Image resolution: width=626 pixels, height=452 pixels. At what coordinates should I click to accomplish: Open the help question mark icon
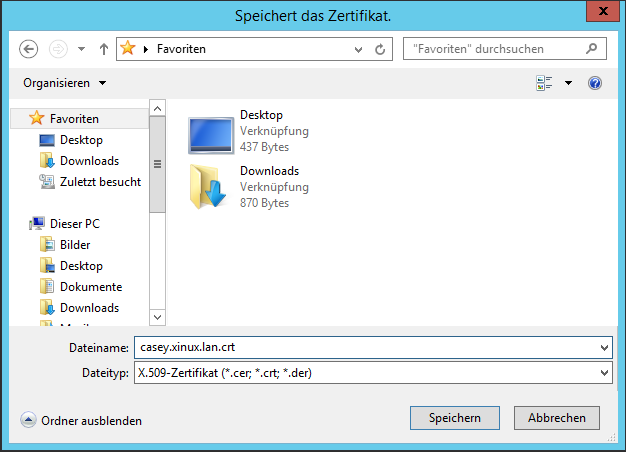(595, 83)
